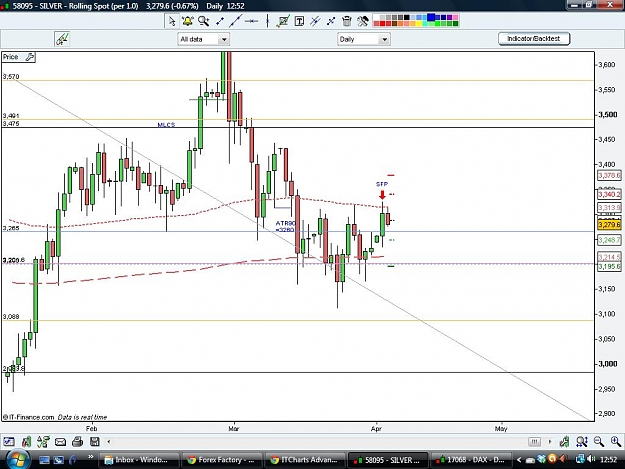Screen dimensions: 625x469
Task: Click the zoom in magnifier at bottom right
Action: [x=615, y=441]
